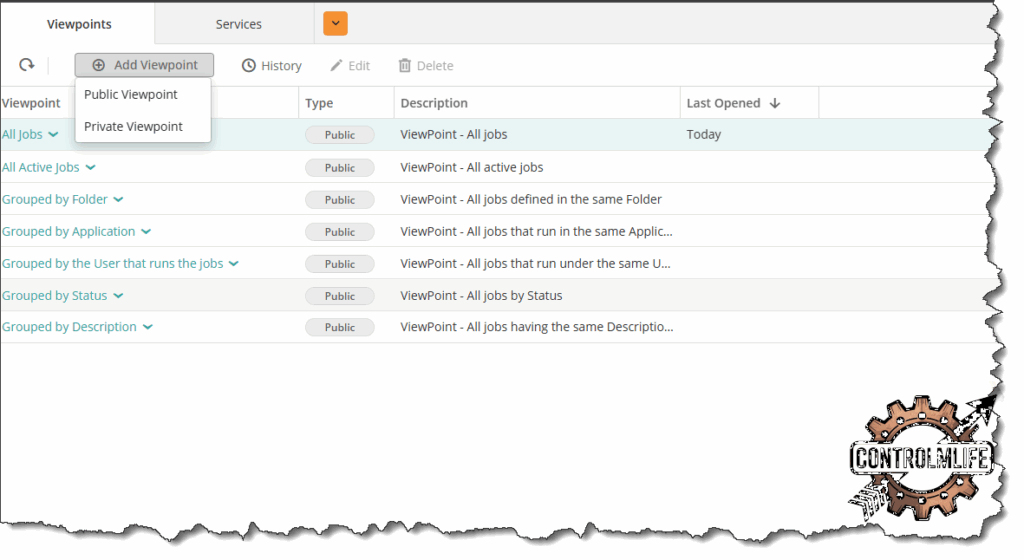The image size is (1024, 560).
Task: Click the Delete trash icon
Action: click(405, 66)
